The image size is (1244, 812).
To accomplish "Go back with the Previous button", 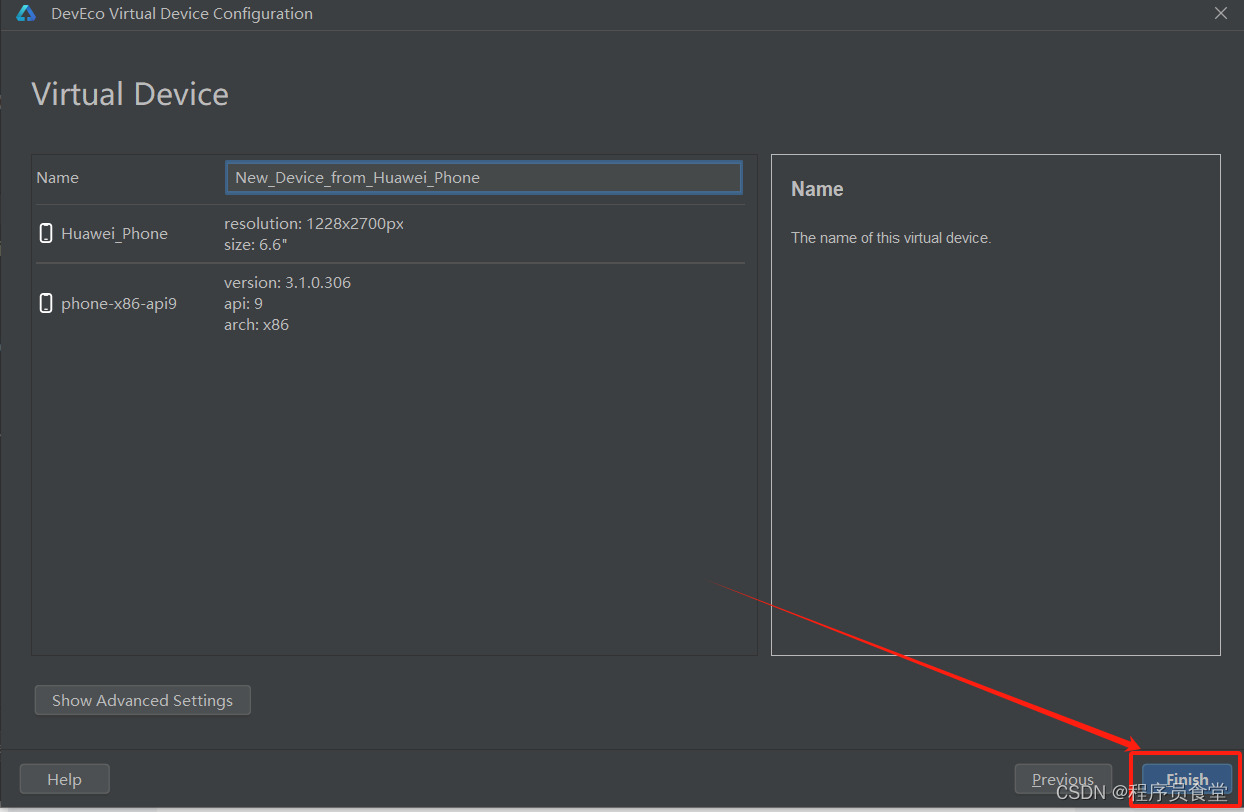I will [x=1063, y=779].
